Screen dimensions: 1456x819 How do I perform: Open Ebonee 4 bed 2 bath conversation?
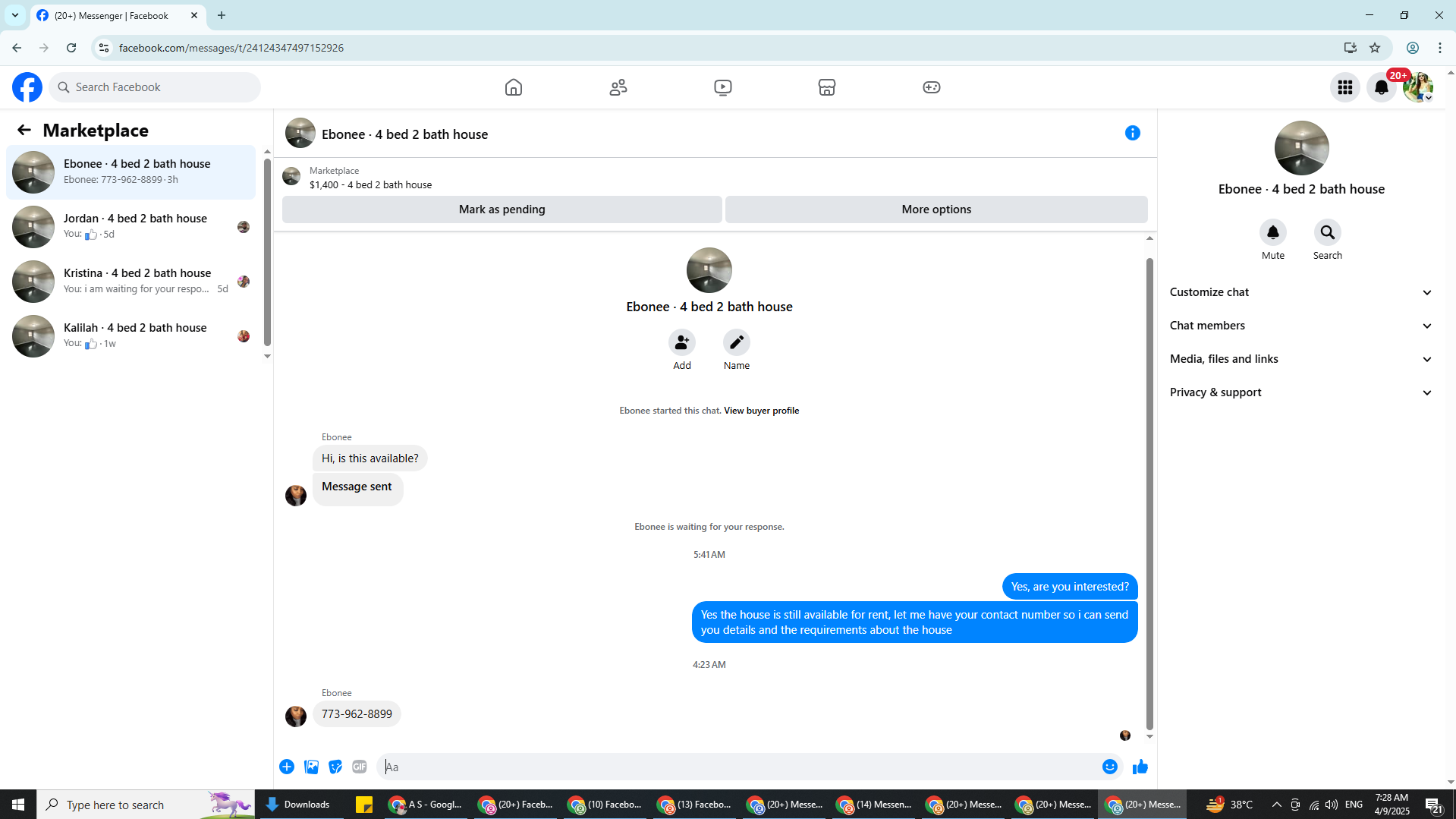point(131,172)
